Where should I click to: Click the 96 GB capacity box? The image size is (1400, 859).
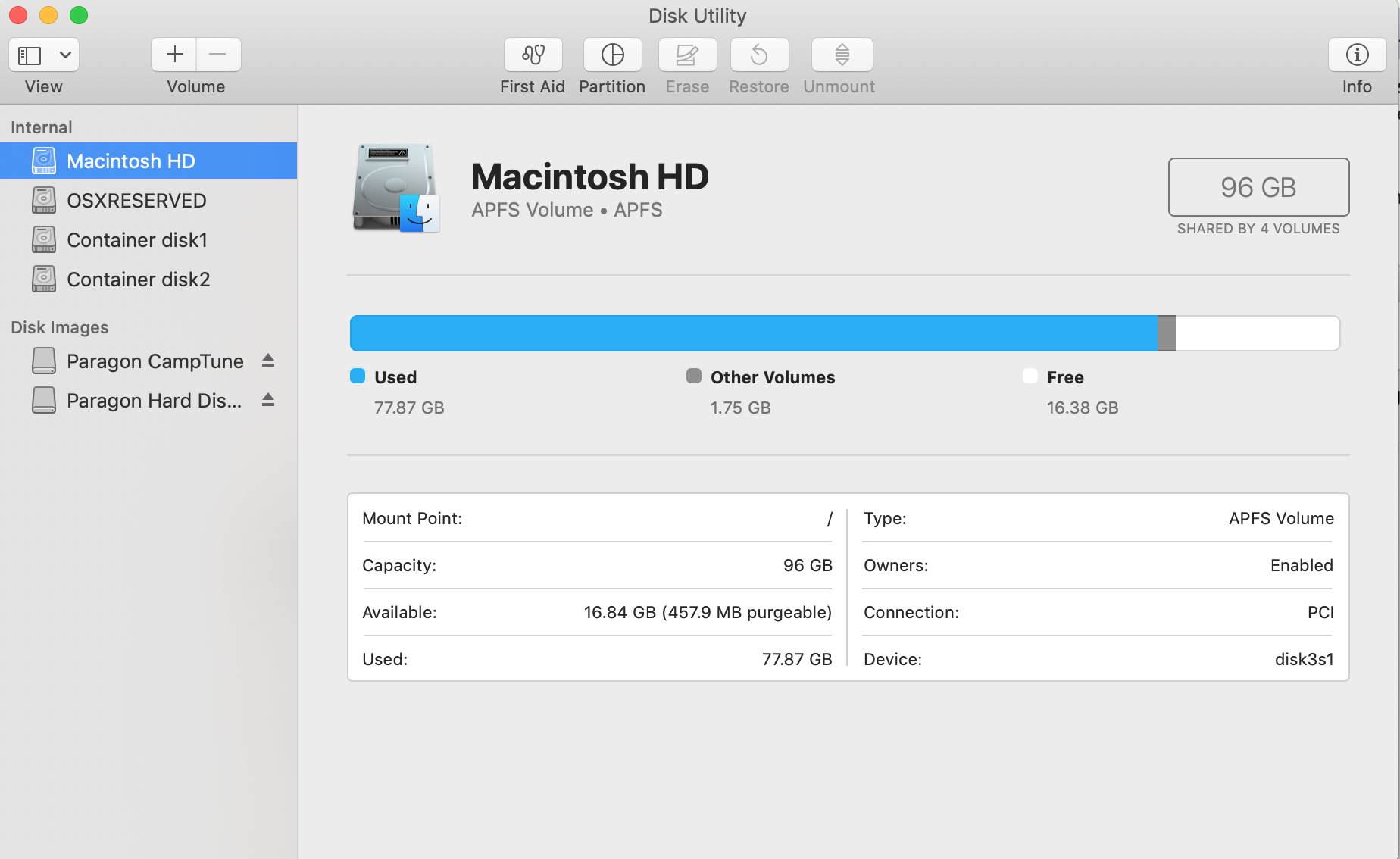1258,187
